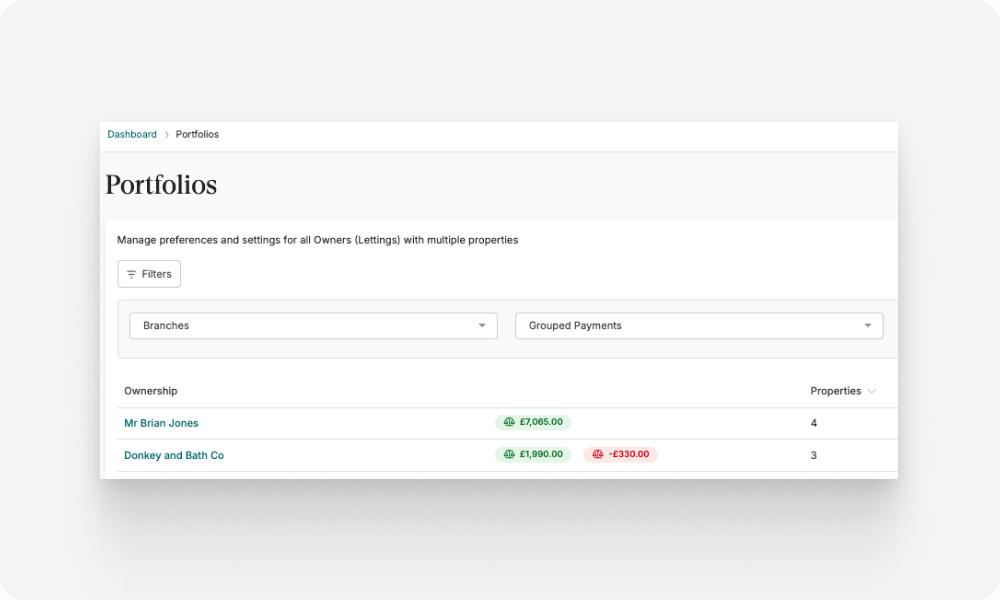Click the -£330.00 negative balance badge

coord(620,454)
